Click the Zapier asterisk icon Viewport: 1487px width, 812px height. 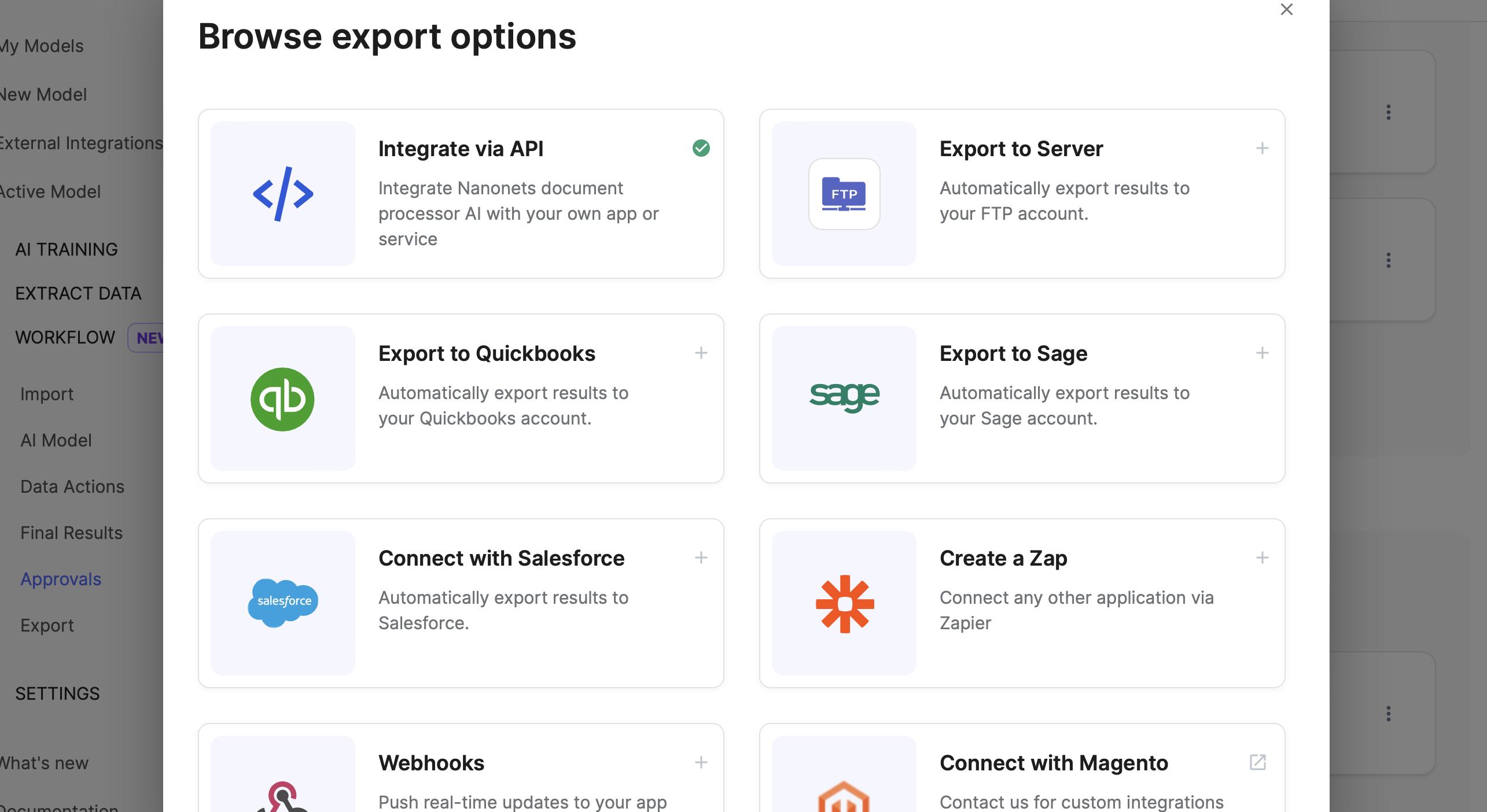844,603
